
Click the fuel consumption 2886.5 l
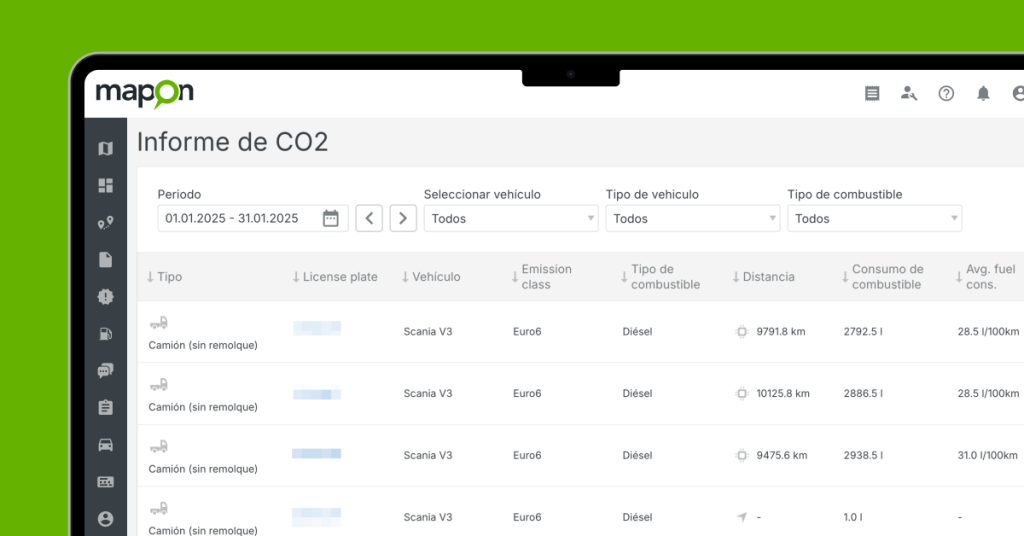tap(863, 394)
